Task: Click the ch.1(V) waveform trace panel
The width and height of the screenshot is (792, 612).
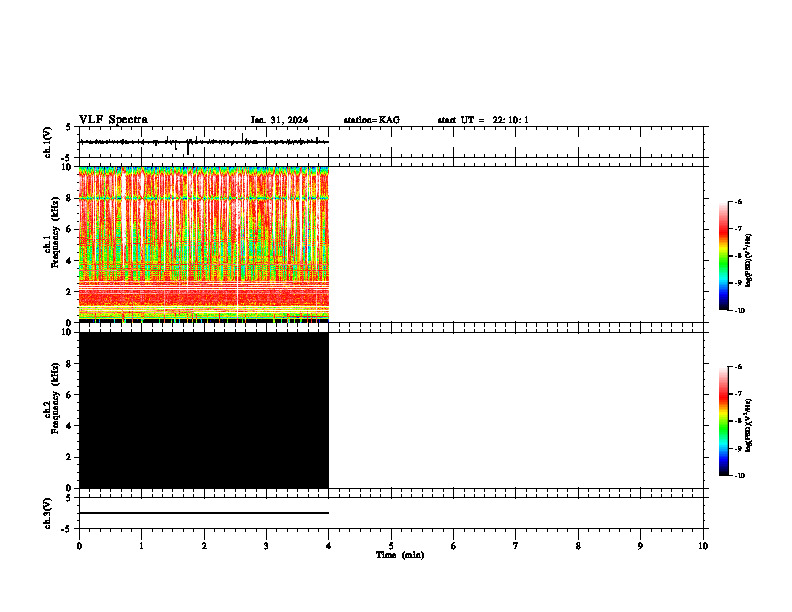Action: coord(391,142)
